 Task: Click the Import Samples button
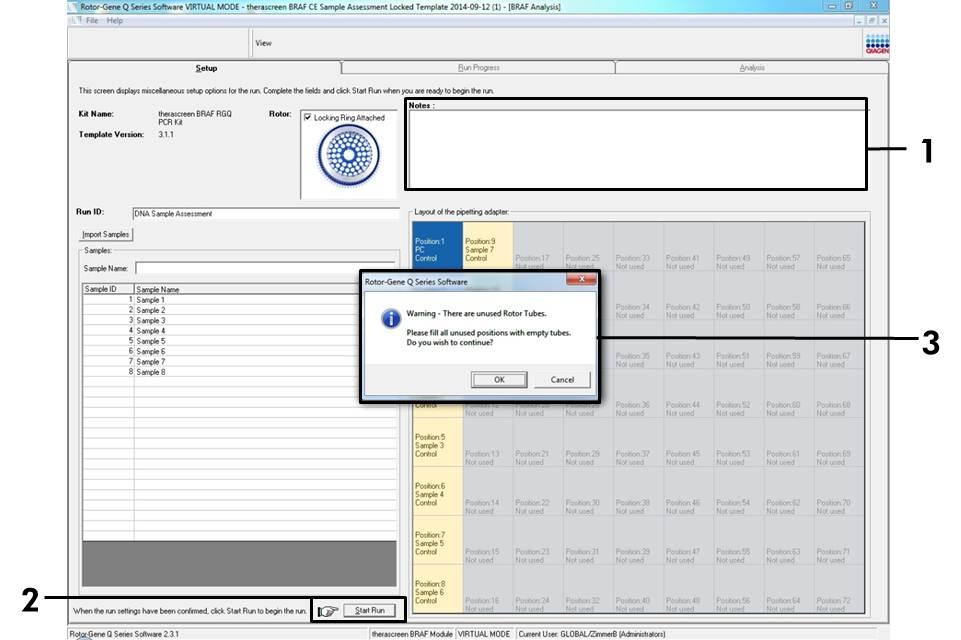click(105, 234)
